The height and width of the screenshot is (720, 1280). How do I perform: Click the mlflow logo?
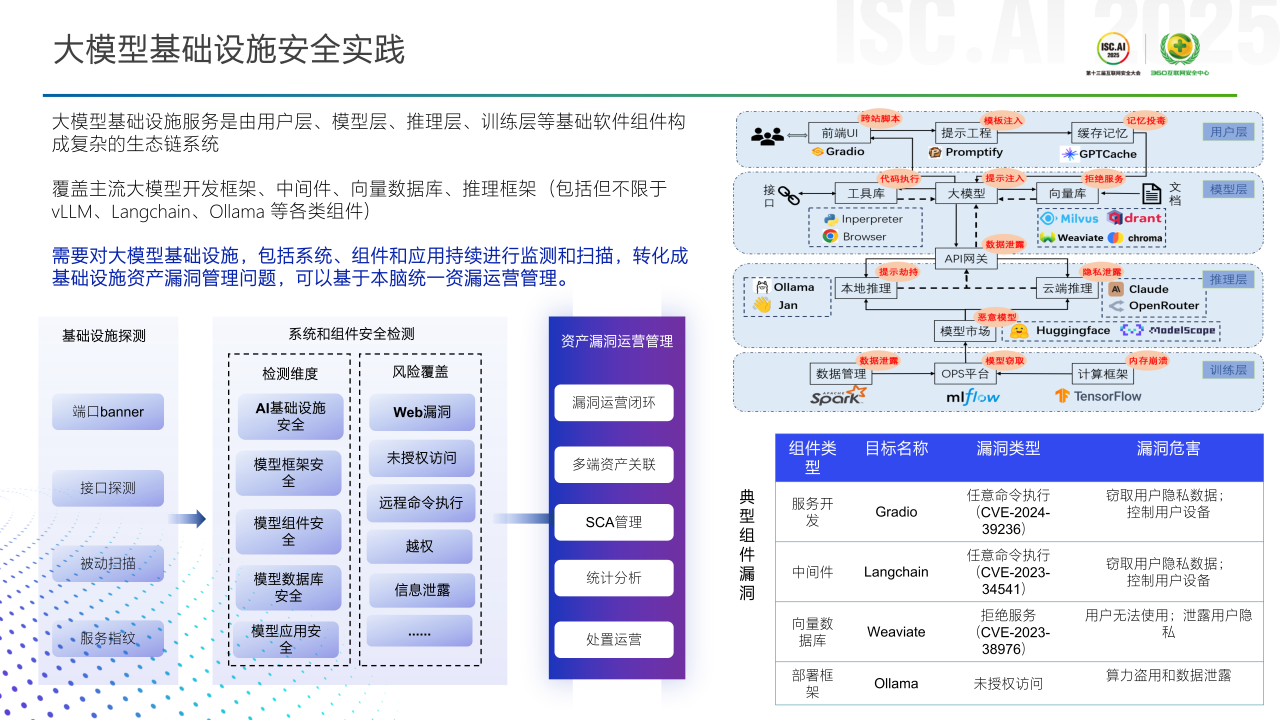click(972, 396)
